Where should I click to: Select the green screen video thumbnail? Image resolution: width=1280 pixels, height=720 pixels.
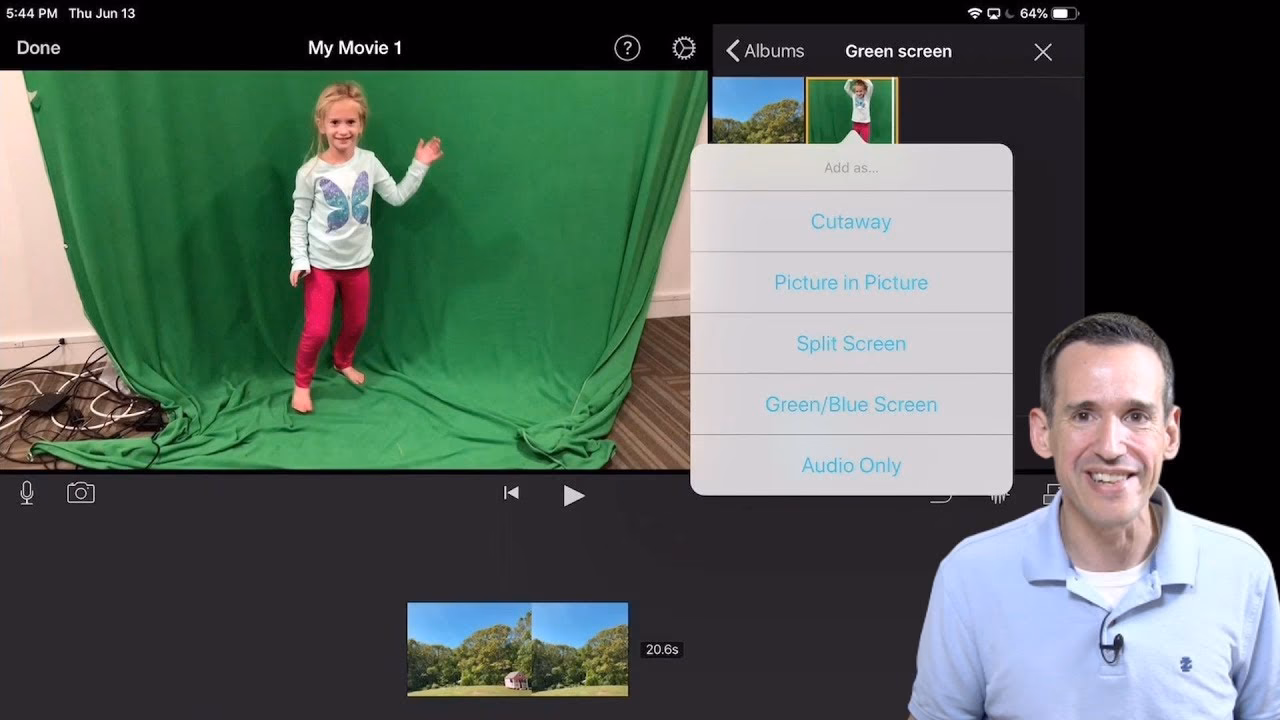pos(852,111)
